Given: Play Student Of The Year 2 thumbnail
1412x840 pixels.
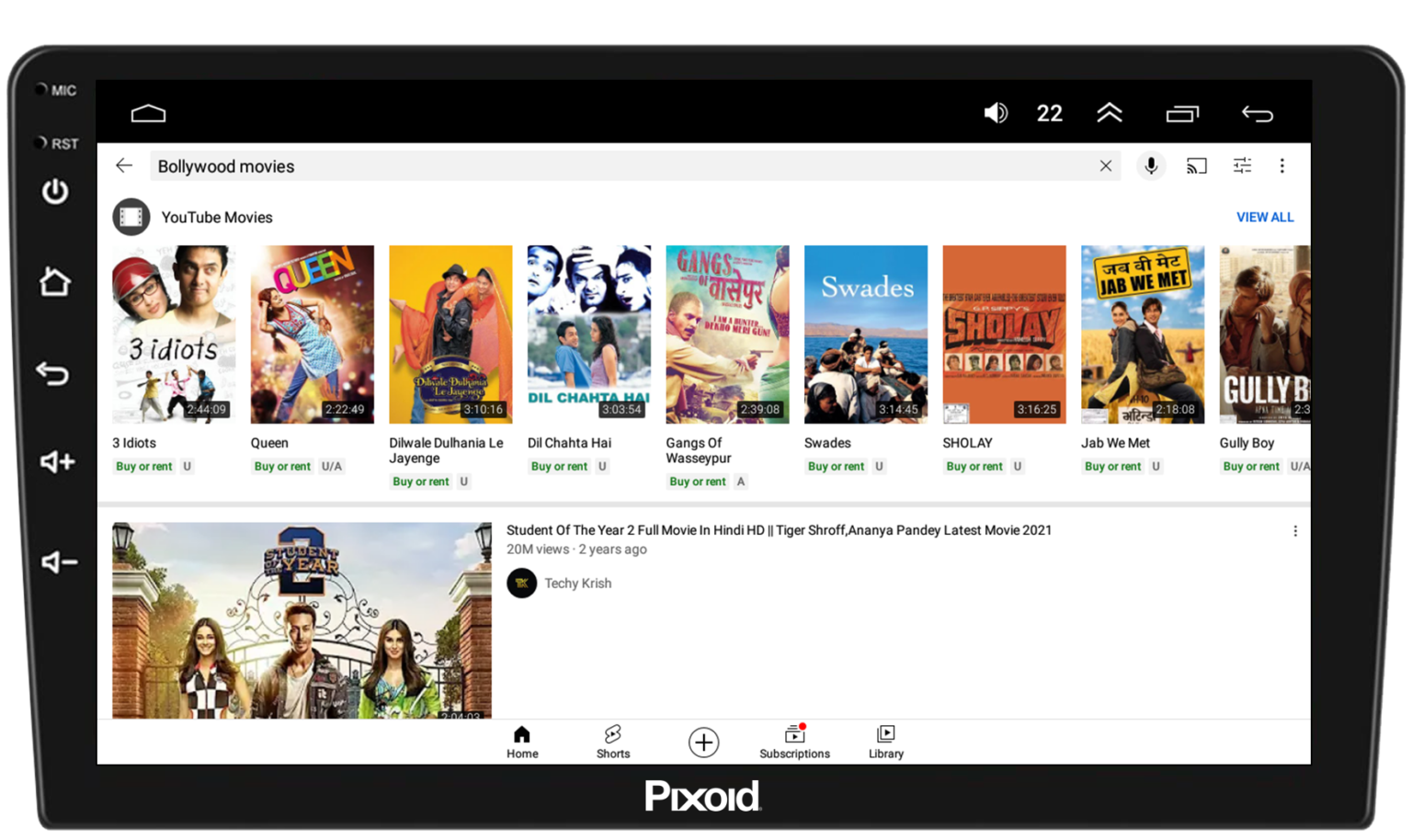Looking at the screenshot, I should point(302,620).
